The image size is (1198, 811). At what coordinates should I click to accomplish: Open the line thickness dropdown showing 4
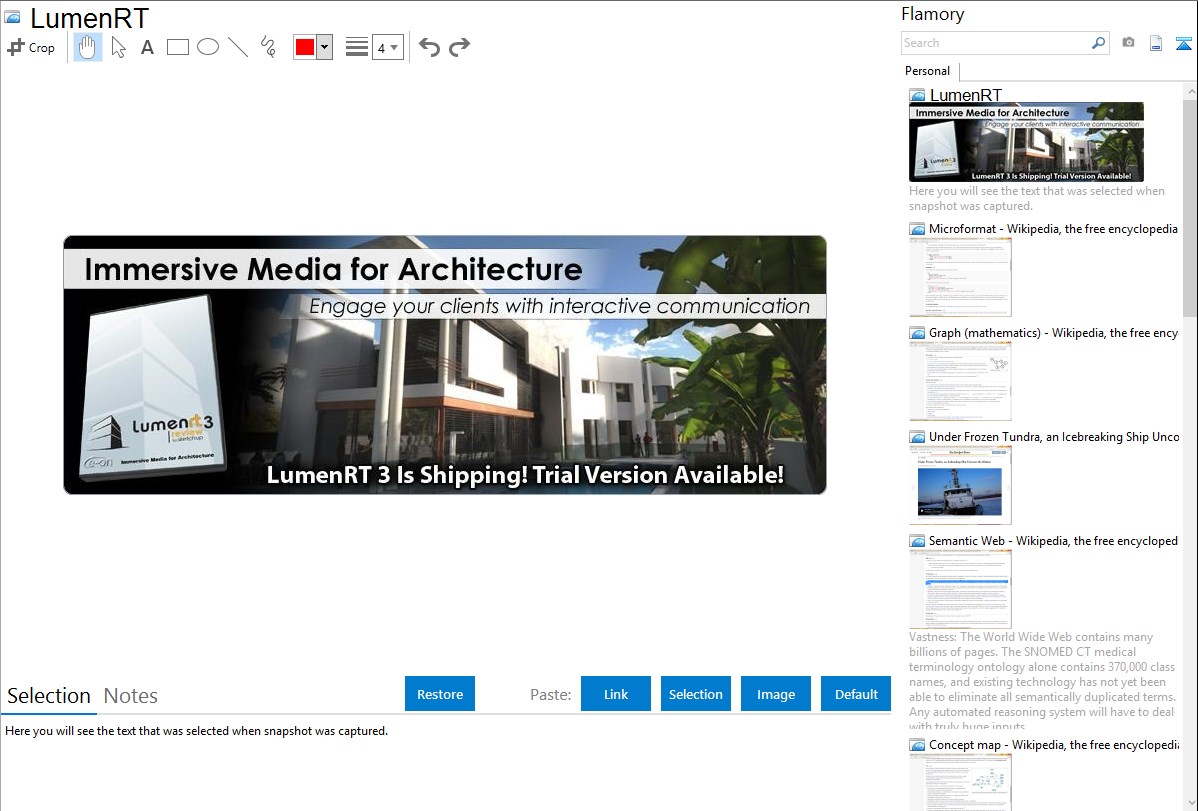[x=388, y=47]
